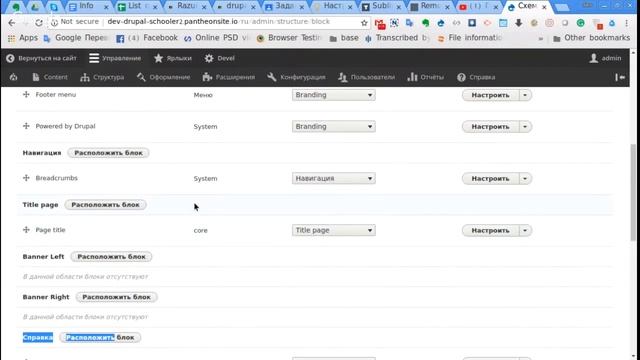
Task: Click Настроить for Breadcrumbs block
Action: (x=491, y=178)
